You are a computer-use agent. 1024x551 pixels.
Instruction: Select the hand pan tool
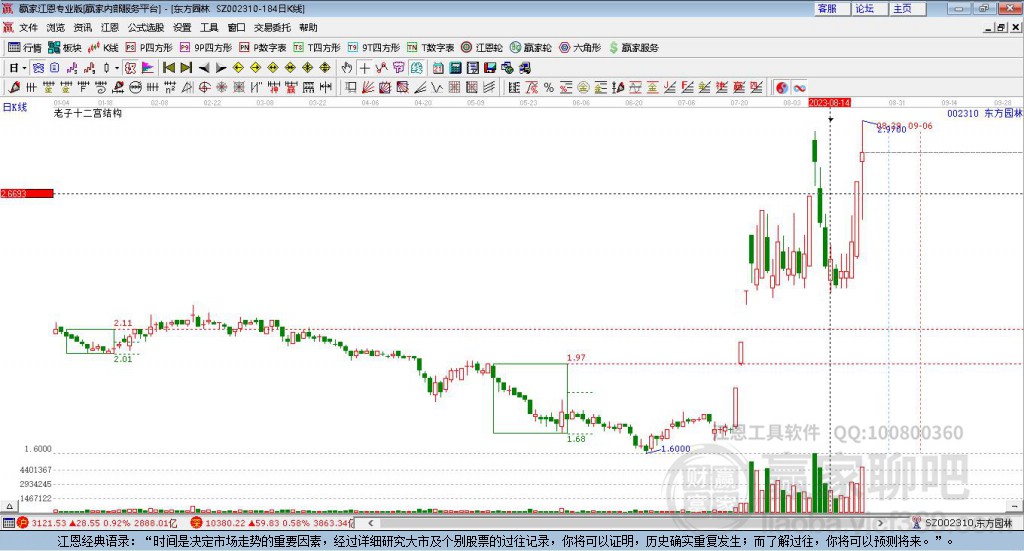[347, 68]
